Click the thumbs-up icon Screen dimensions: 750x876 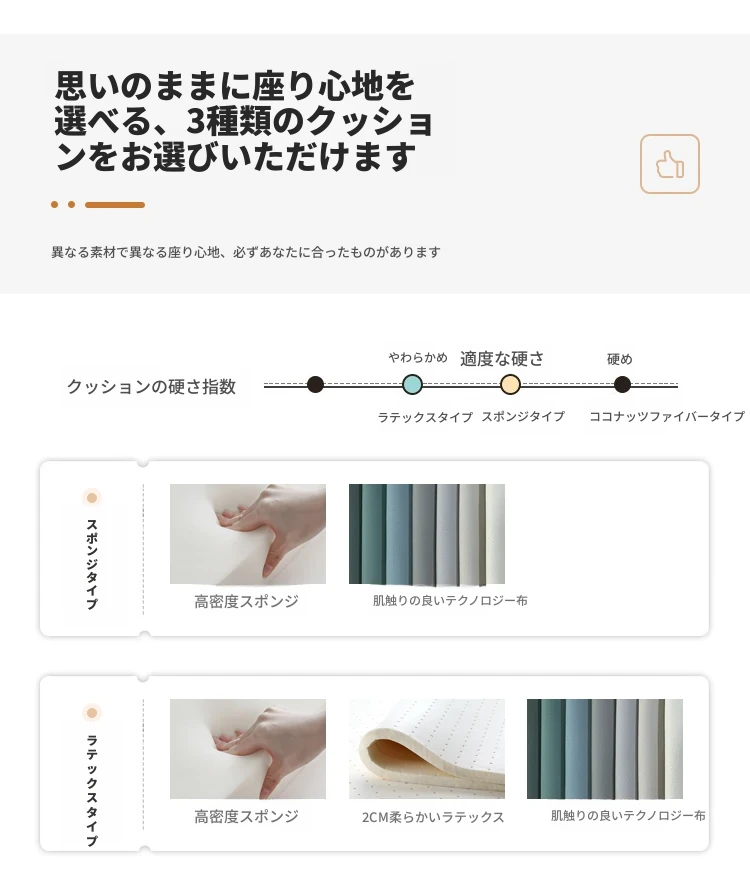point(670,164)
